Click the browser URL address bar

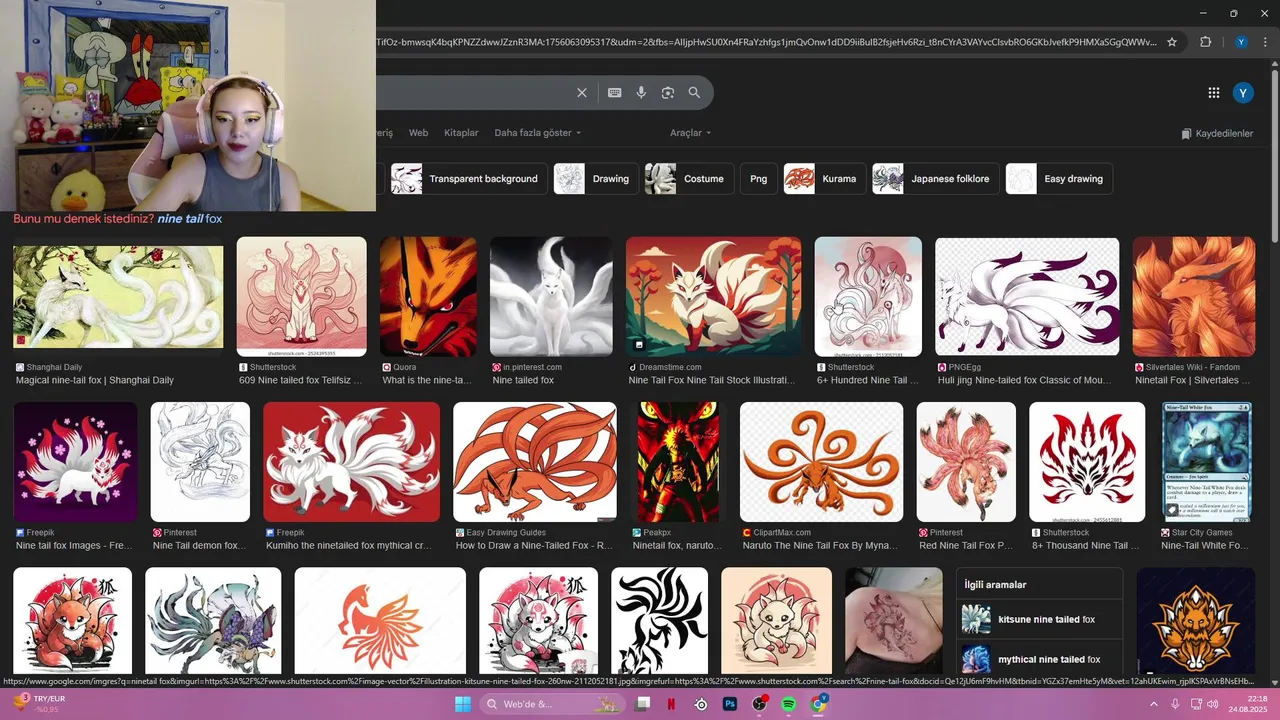(765, 42)
